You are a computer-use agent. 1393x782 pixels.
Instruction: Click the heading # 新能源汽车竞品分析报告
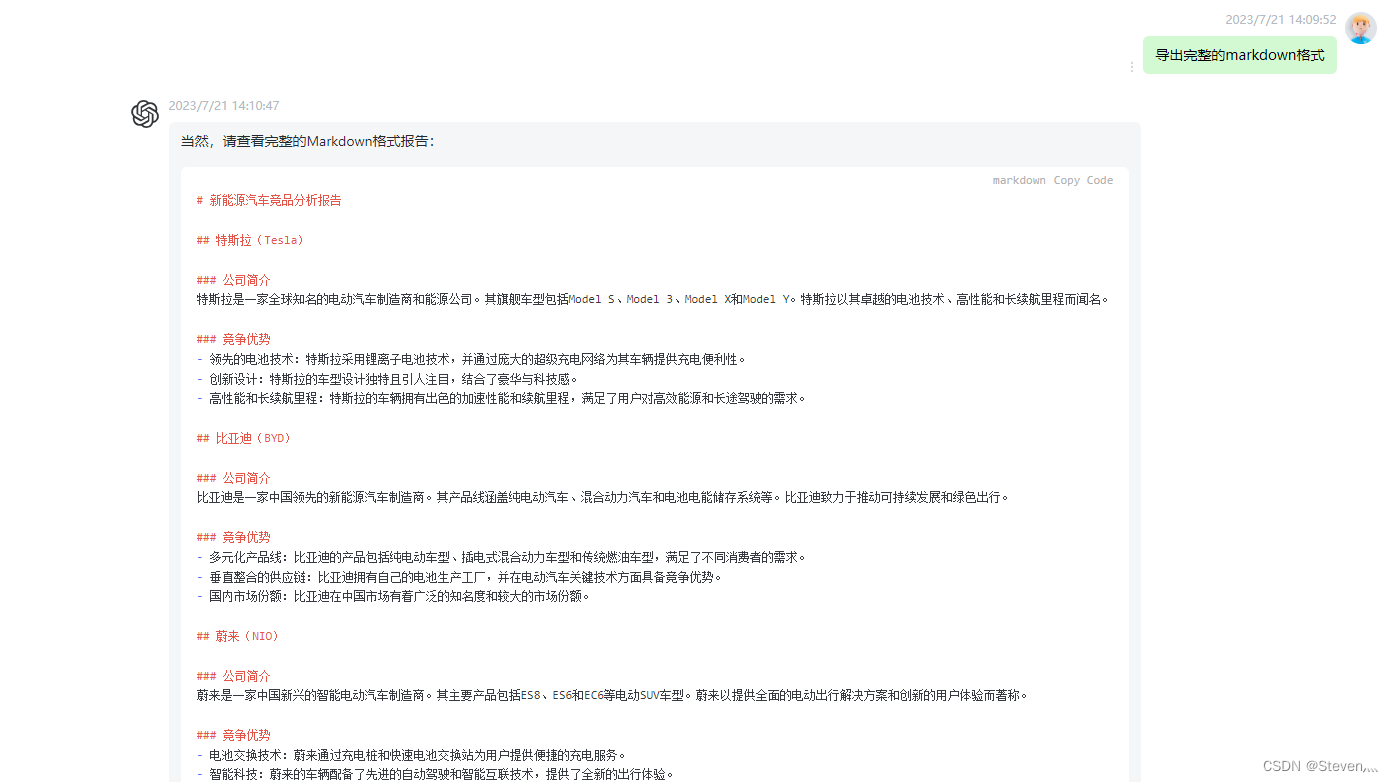(269, 200)
